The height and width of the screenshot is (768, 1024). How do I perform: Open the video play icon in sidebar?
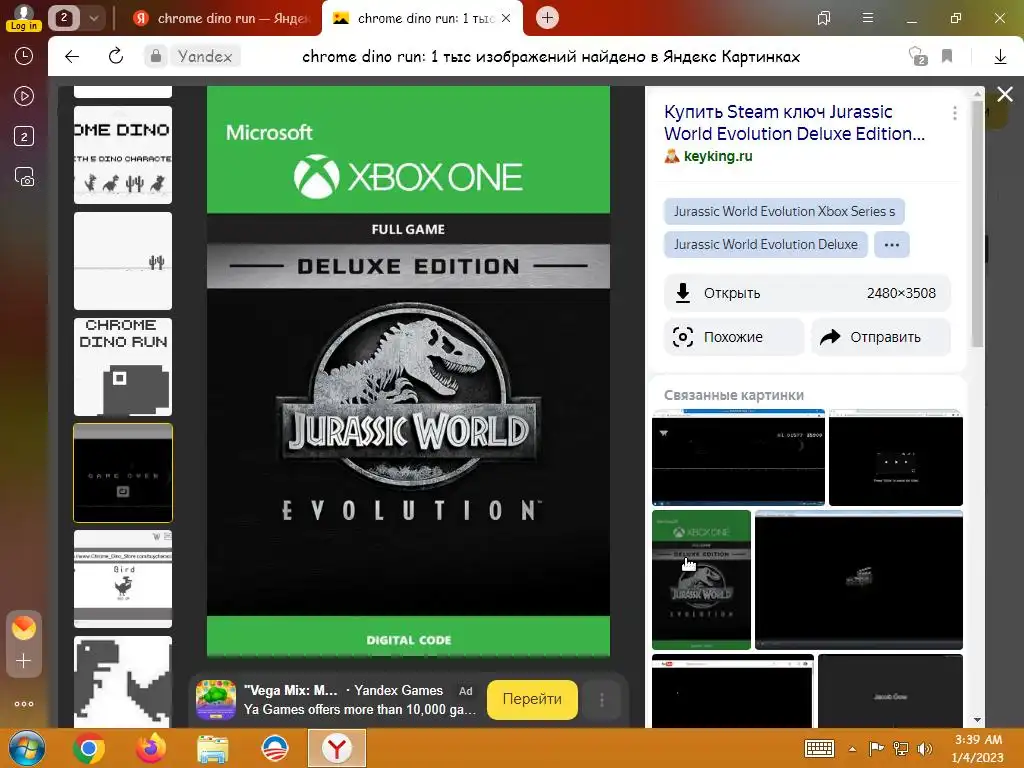tap(24, 96)
